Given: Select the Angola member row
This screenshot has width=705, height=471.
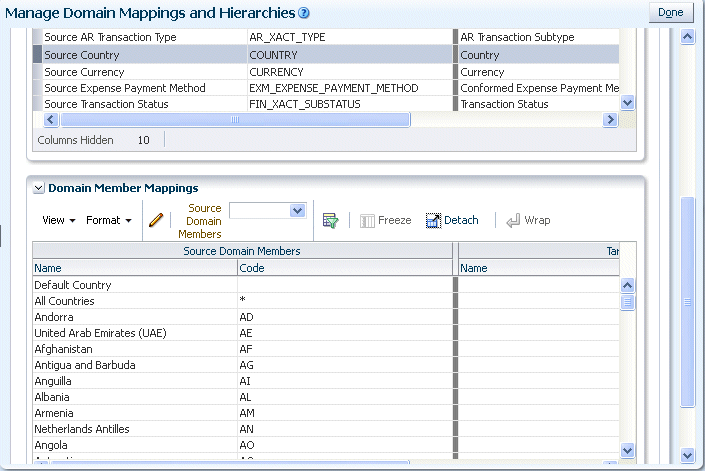Looking at the screenshot, I should tap(326, 445).
